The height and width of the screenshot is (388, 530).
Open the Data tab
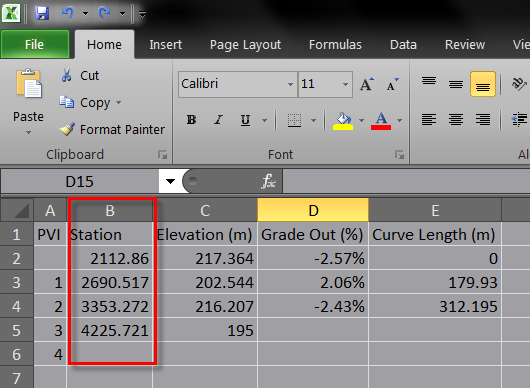coord(403,45)
